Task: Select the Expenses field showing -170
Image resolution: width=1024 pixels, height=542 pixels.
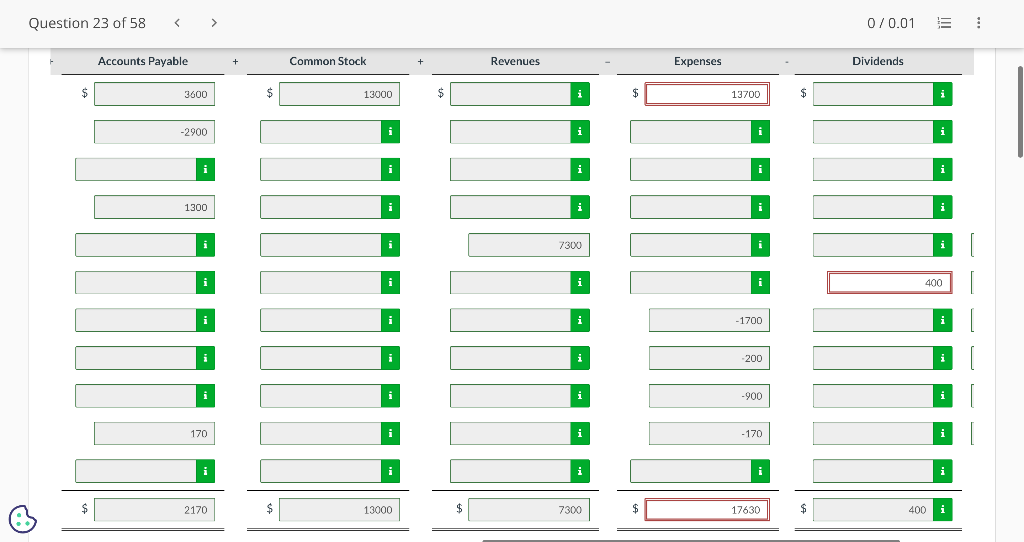Action: [709, 434]
